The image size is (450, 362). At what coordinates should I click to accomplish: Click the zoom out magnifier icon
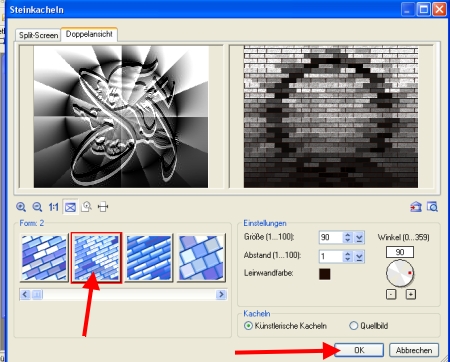click(x=37, y=207)
